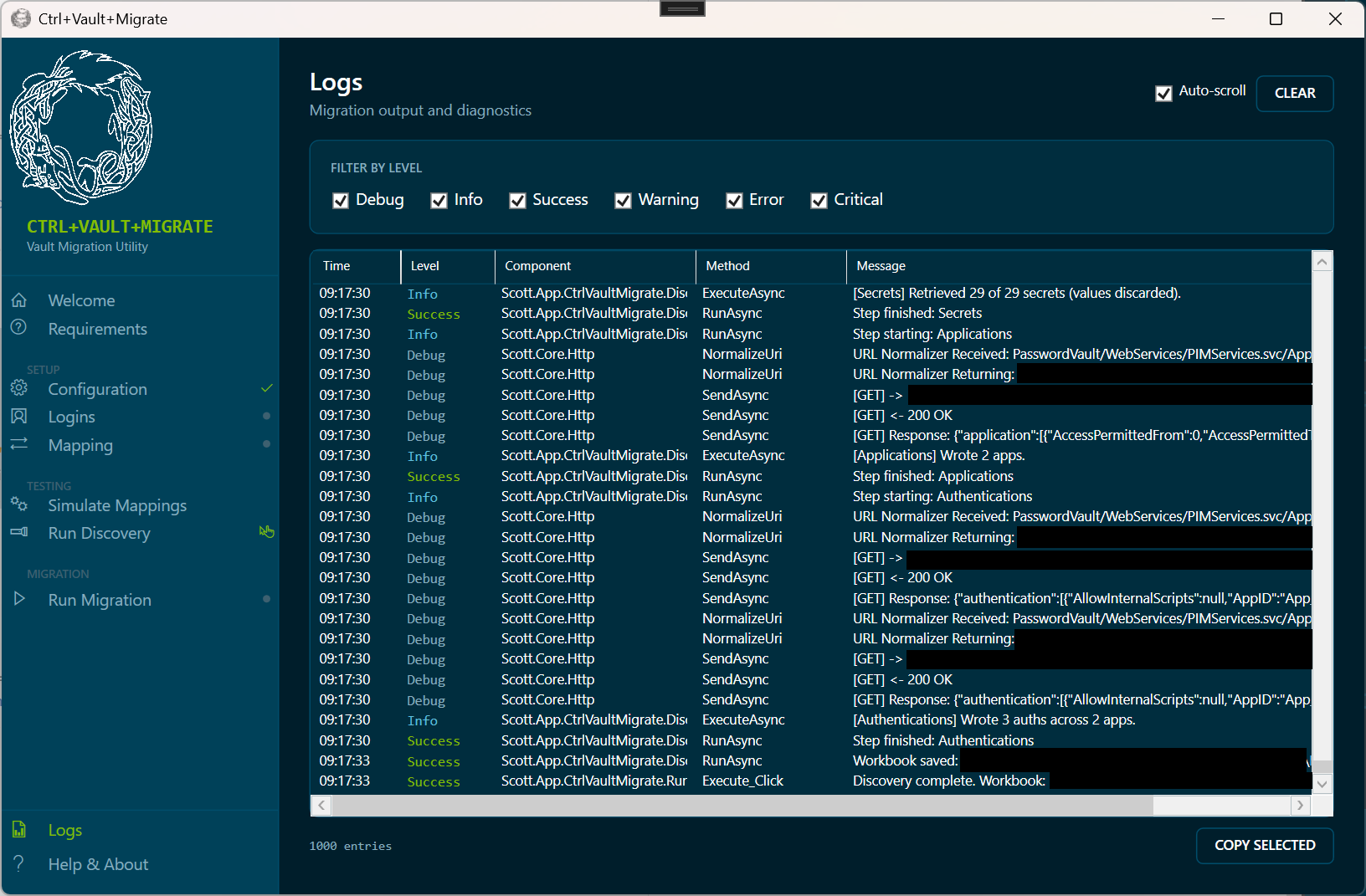The image size is (1366, 896).
Task: Select the 'Step finished: Applications' row
Action: [811, 476]
